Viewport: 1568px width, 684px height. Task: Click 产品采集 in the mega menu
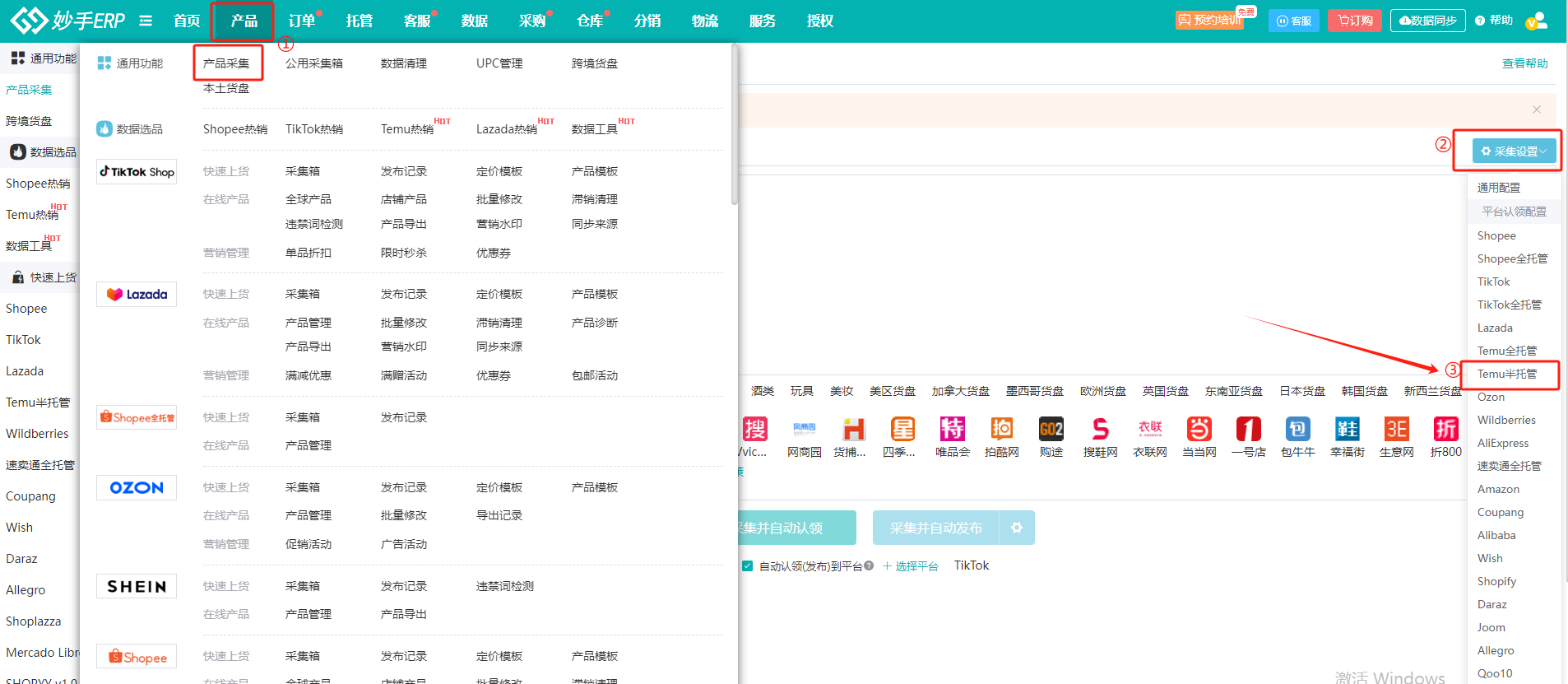click(x=226, y=63)
